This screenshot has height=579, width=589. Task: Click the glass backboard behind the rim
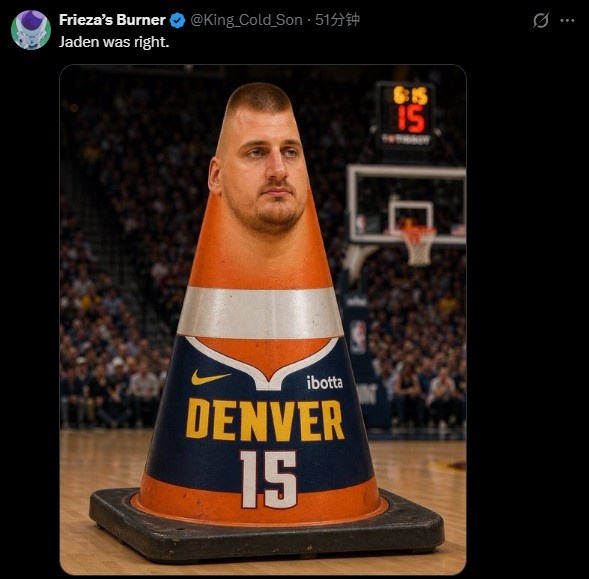tap(408, 203)
